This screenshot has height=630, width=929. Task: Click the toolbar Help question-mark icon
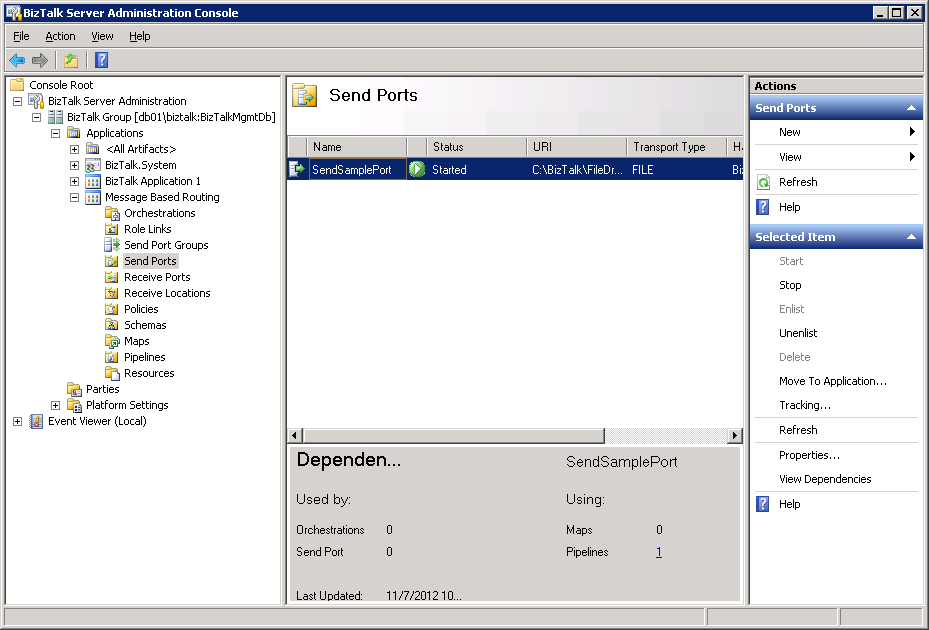point(101,60)
